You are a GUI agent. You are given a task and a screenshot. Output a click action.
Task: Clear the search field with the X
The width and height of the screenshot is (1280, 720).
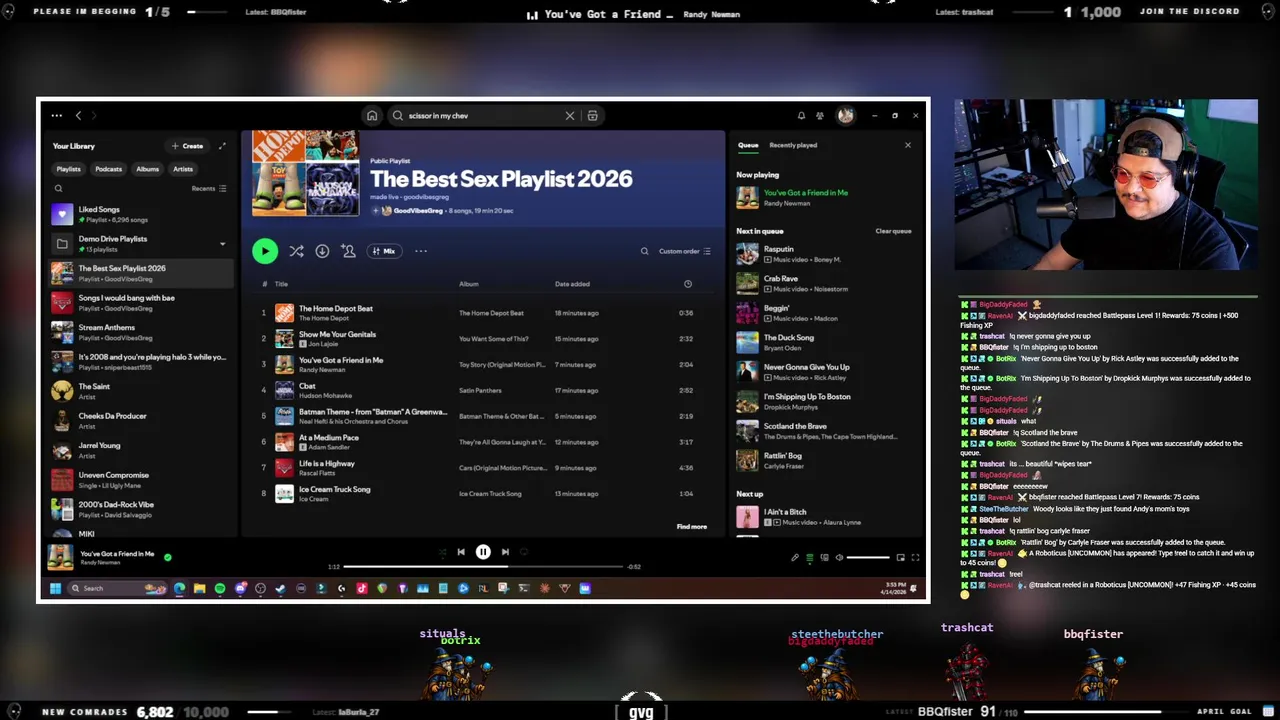pos(570,116)
